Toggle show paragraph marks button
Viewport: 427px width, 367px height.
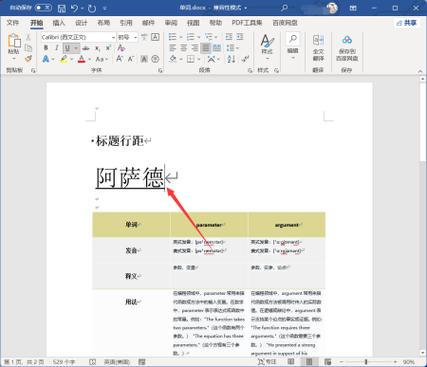(246, 59)
